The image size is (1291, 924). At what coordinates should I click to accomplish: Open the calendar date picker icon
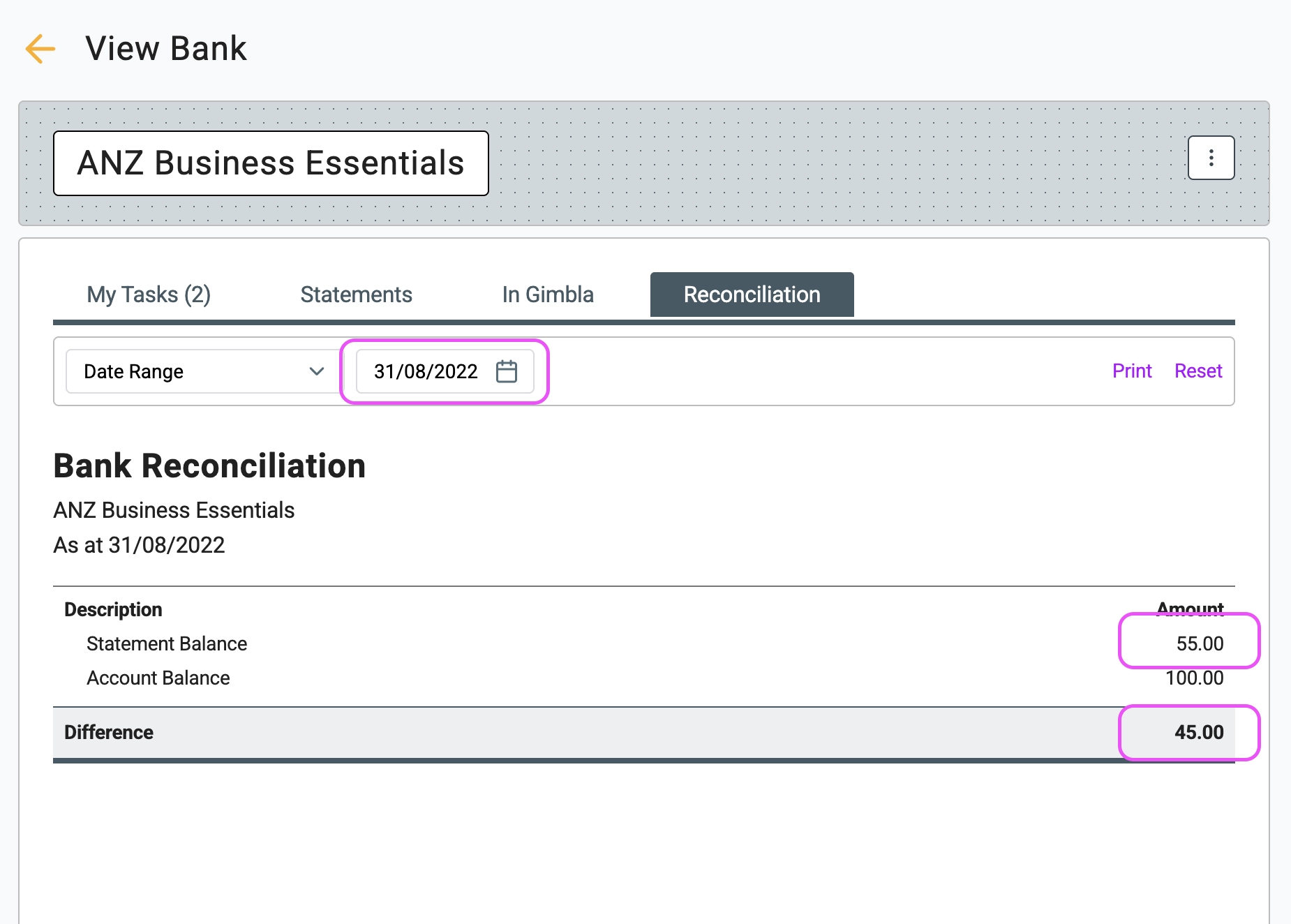coord(507,371)
